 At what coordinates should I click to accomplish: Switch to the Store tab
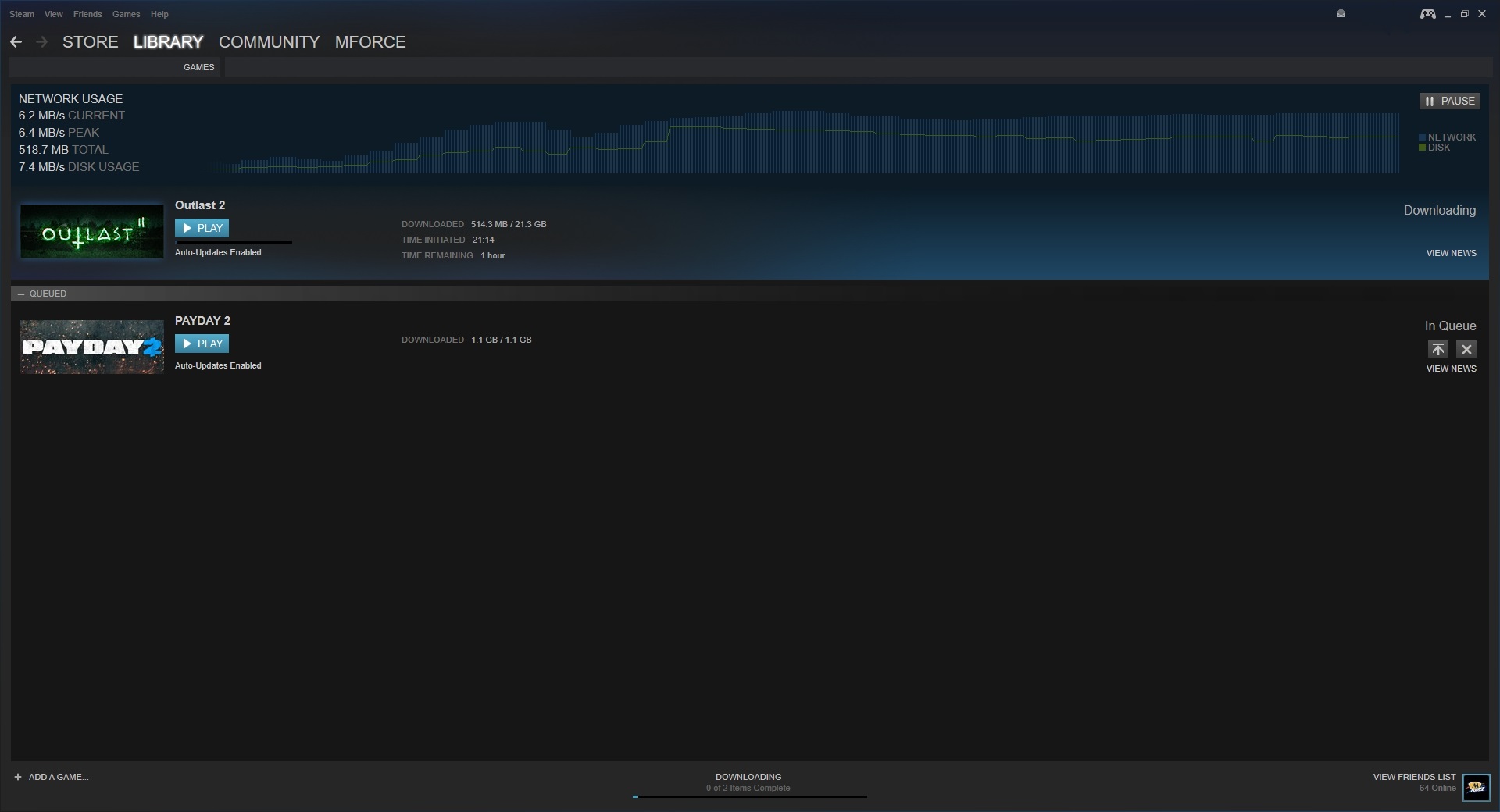click(x=91, y=42)
